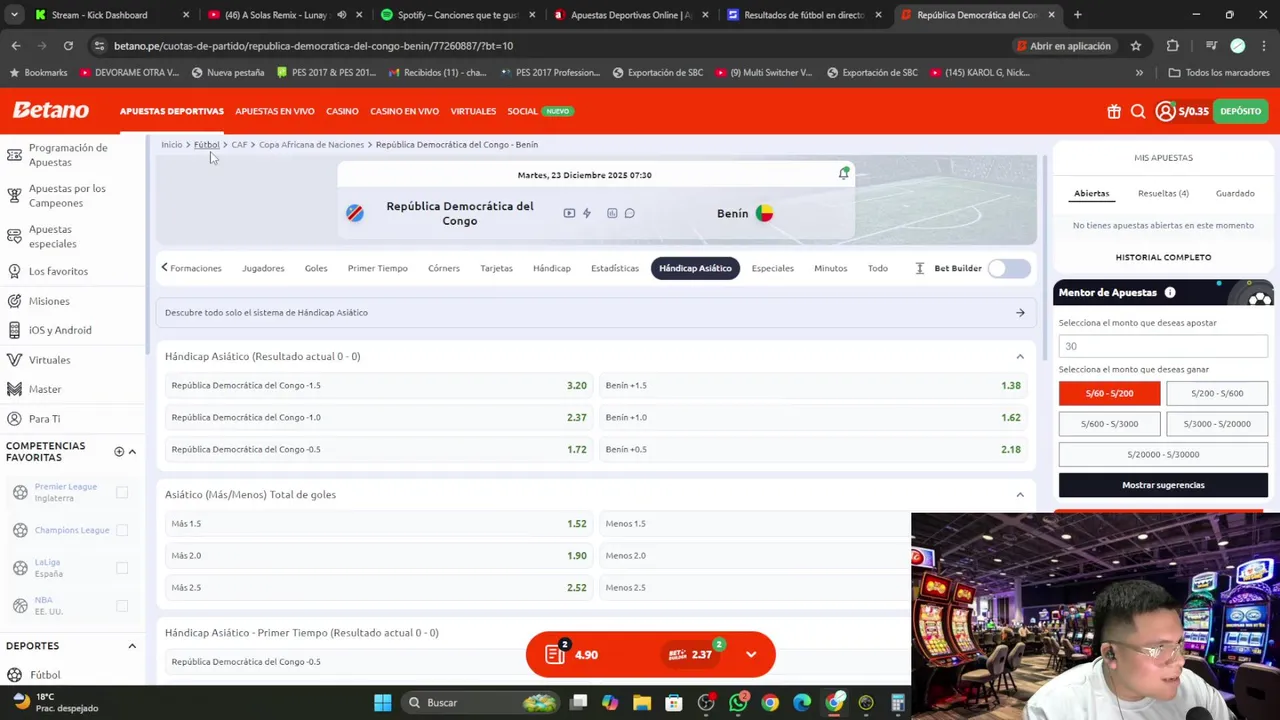Click the Betano logo
This screenshot has width=1280, height=720.
click(50, 110)
